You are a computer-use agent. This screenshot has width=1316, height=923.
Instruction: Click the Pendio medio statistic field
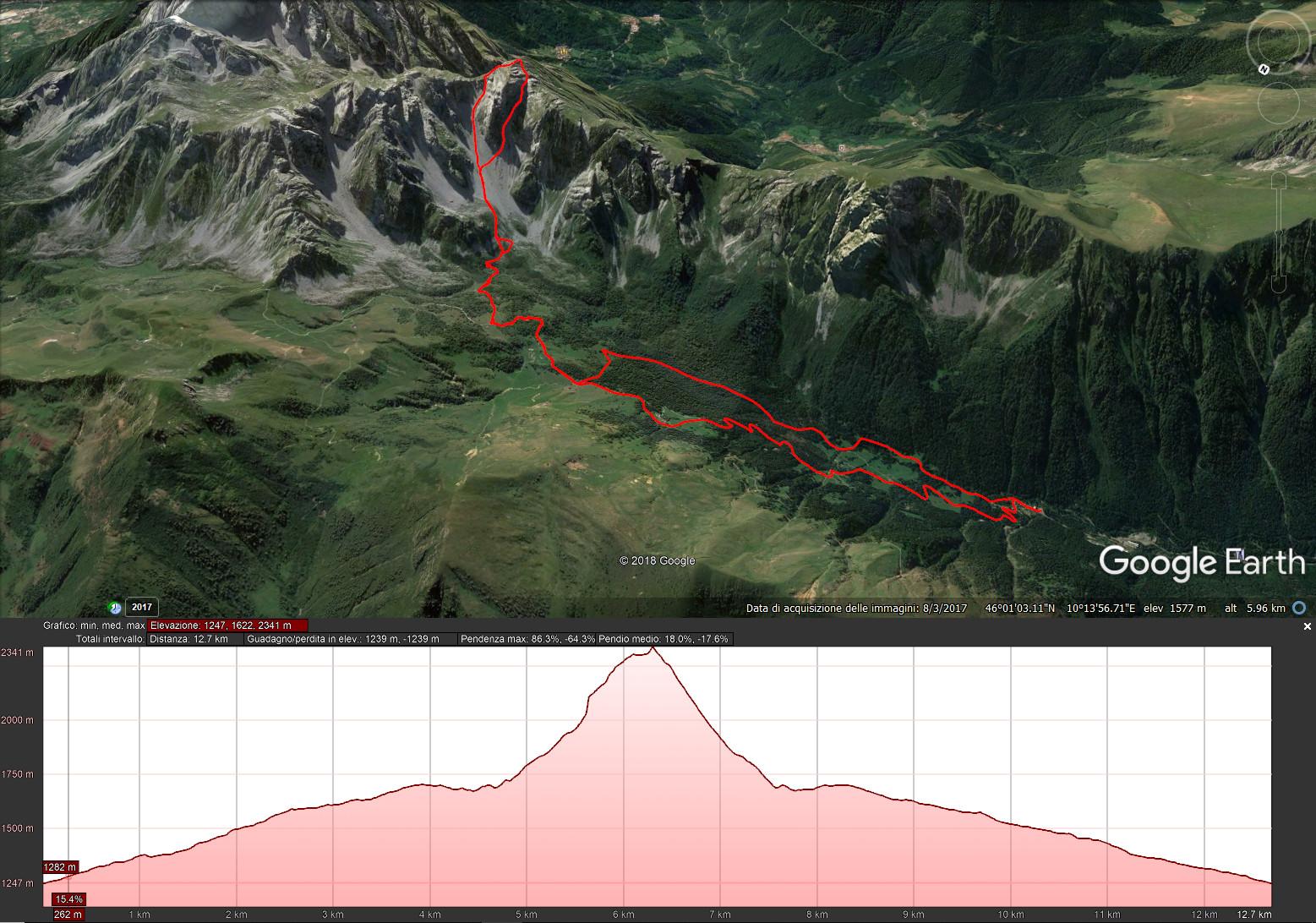pyautogui.click(x=664, y=639)
